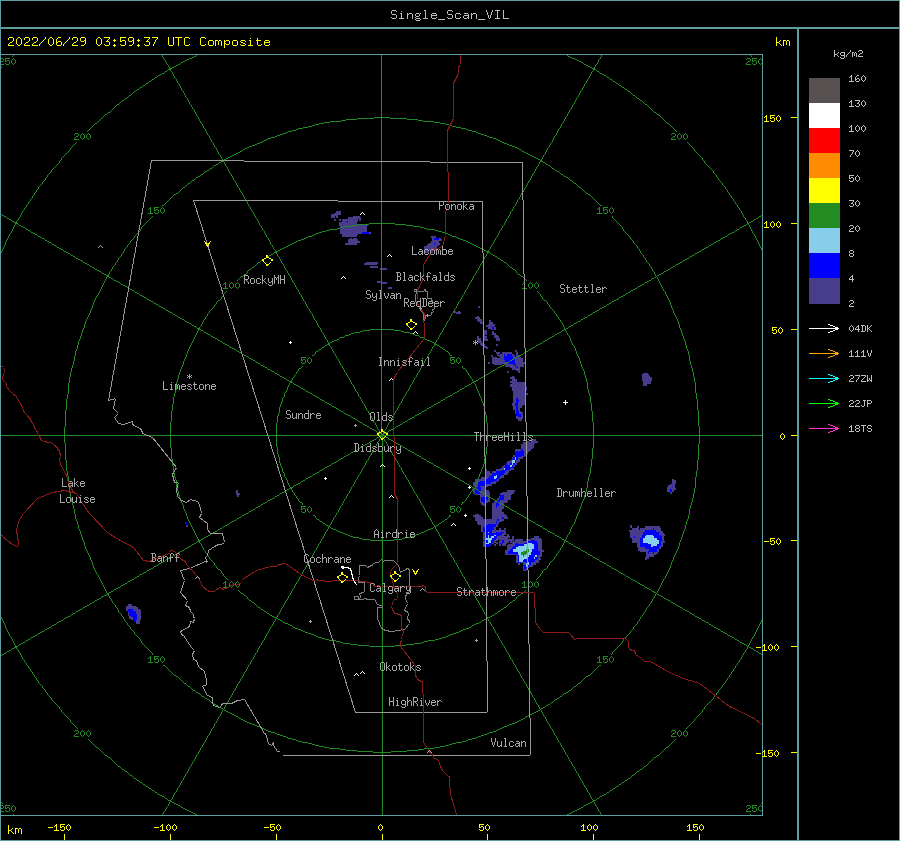Image resolution: width=900 pixels, height=841 pixels.
Task: Click the white 100-130 legend color band
Action: click(x=824, y=115)
